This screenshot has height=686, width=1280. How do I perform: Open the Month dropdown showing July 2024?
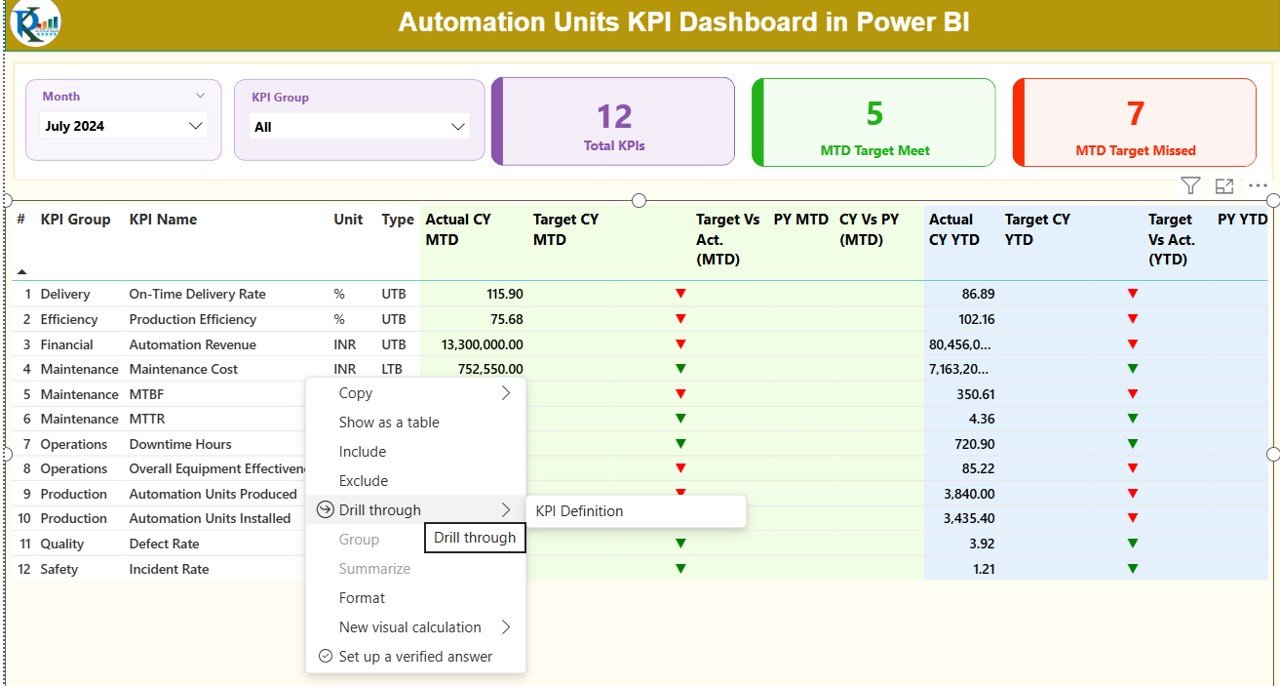[x=196, y=126]
